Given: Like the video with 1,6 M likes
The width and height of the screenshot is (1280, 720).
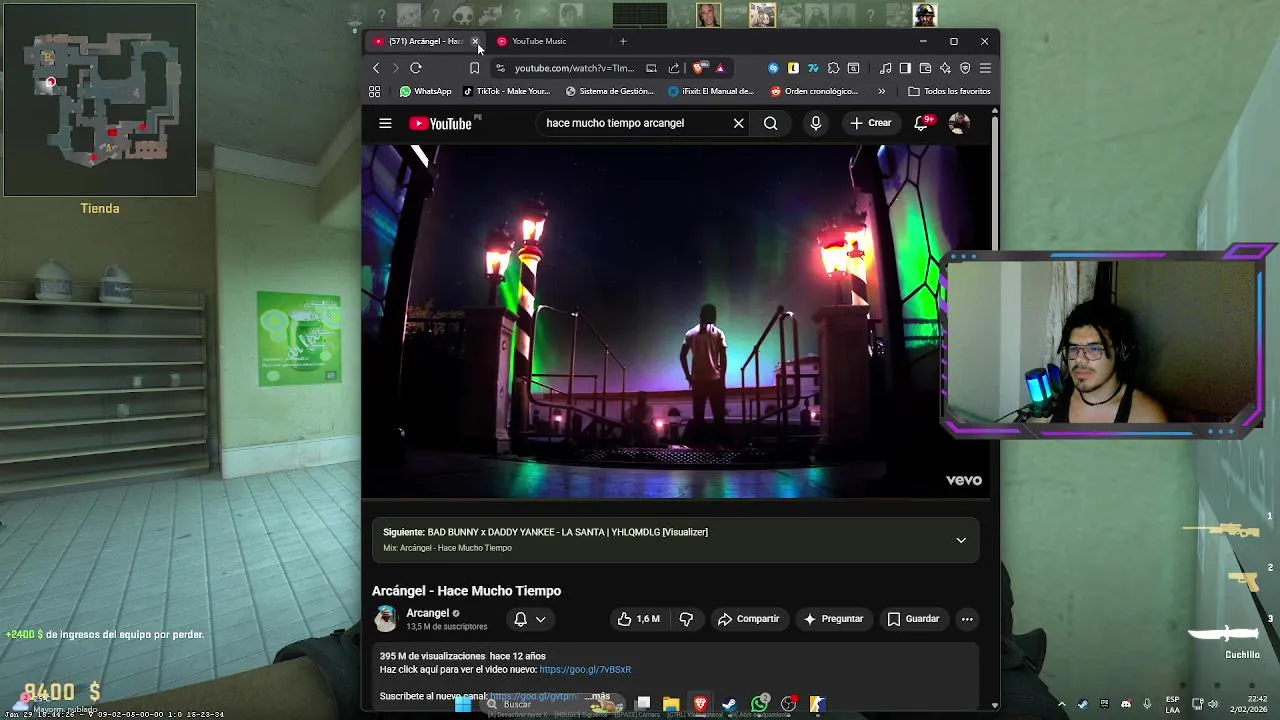Looking at the screenshot, I should (x=640, y=619).
